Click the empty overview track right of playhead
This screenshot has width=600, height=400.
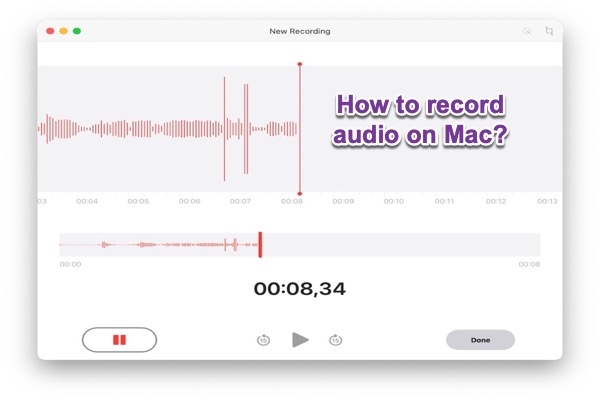point(400,245)
